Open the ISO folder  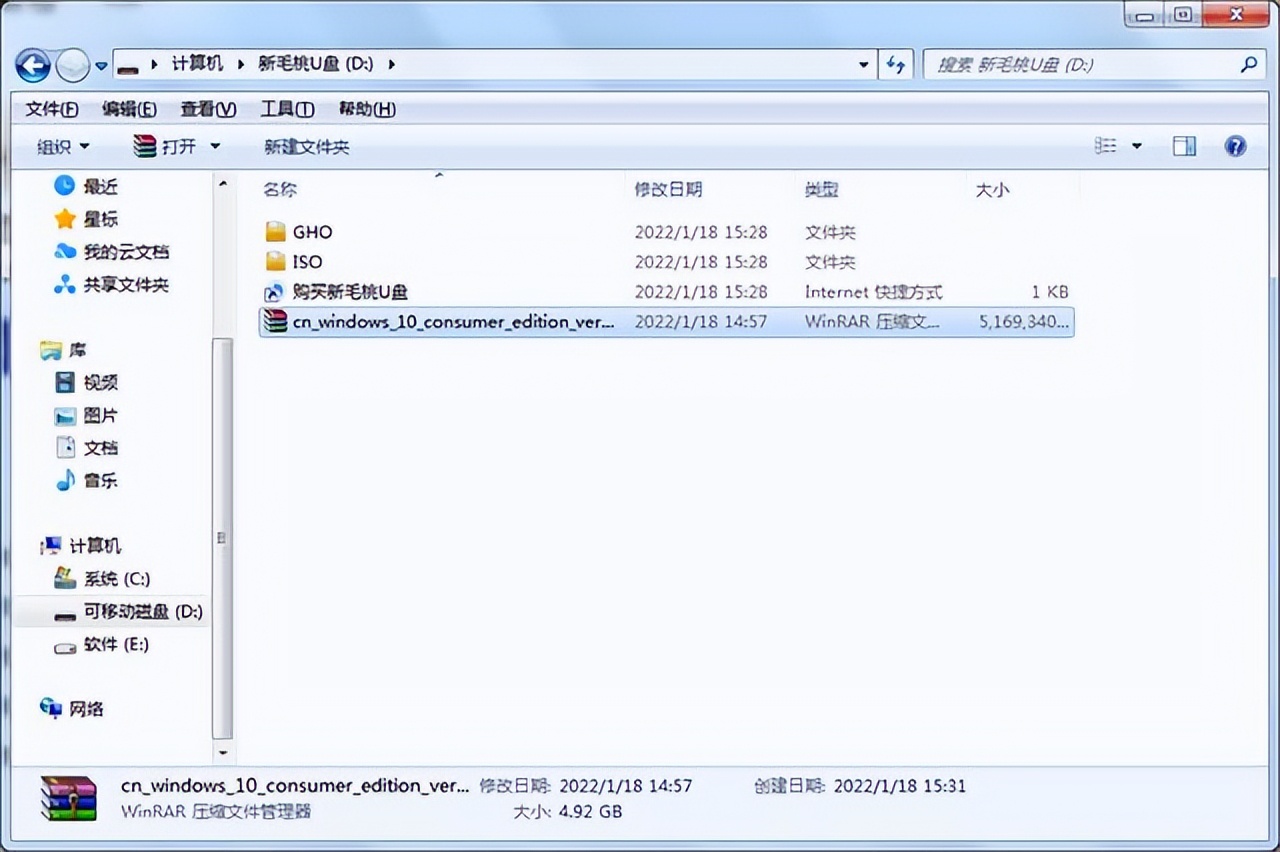coord(308,261)
